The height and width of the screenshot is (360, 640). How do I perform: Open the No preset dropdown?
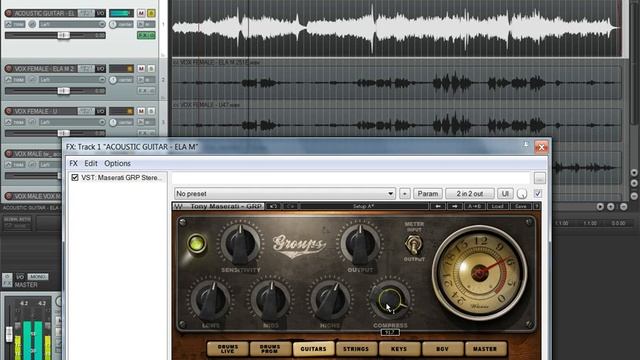285,193
